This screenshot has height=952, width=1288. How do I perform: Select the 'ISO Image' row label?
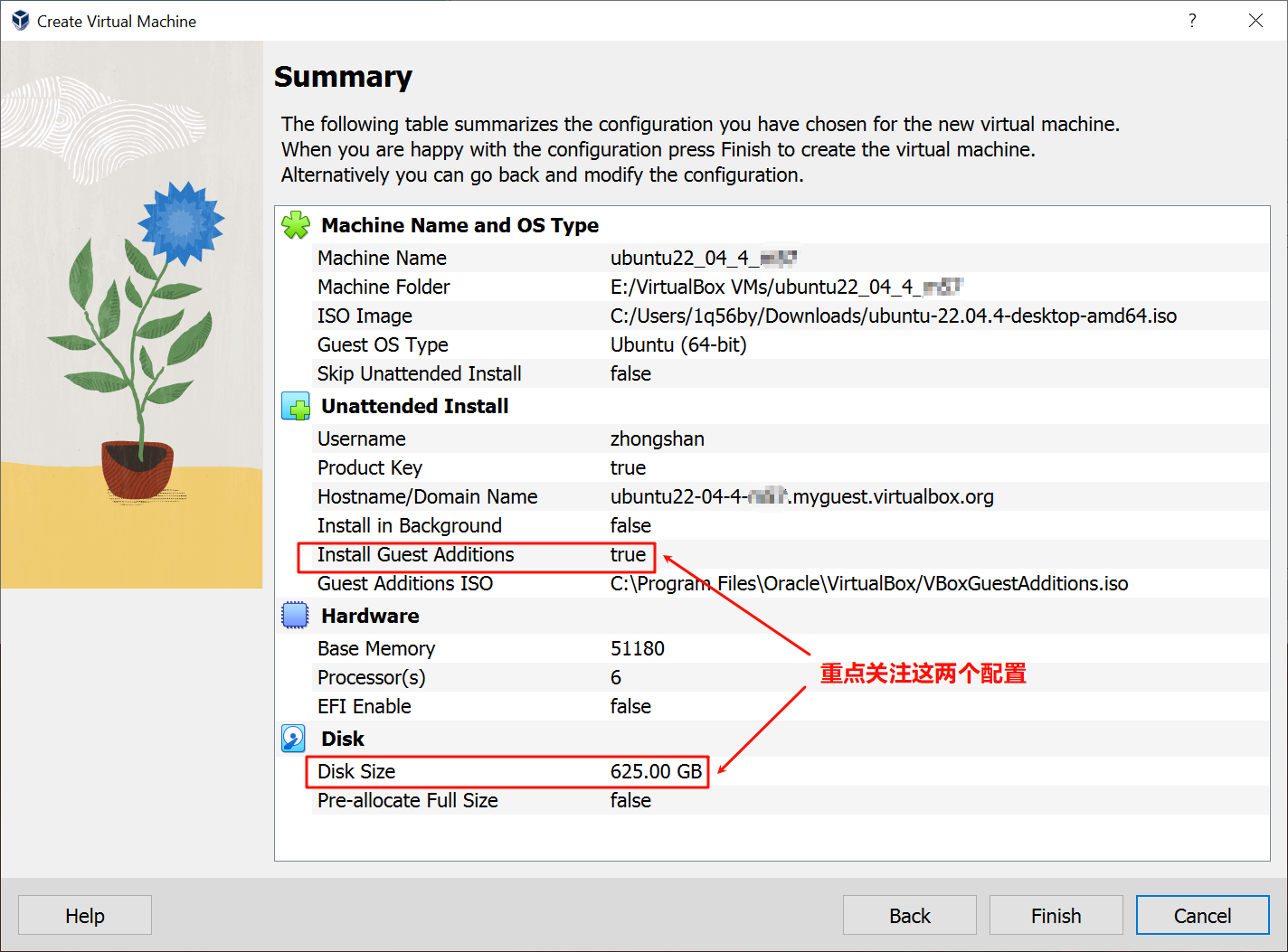pyautogui.click(x=365, y=316)
